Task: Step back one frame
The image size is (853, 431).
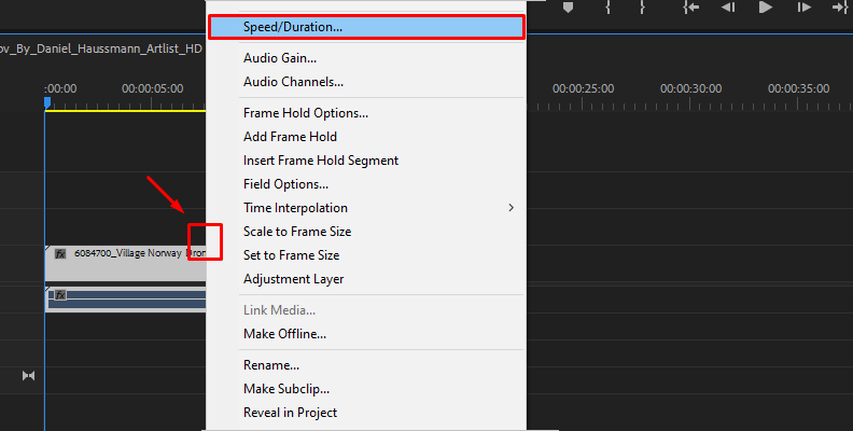Action: (x=728, y=7)
